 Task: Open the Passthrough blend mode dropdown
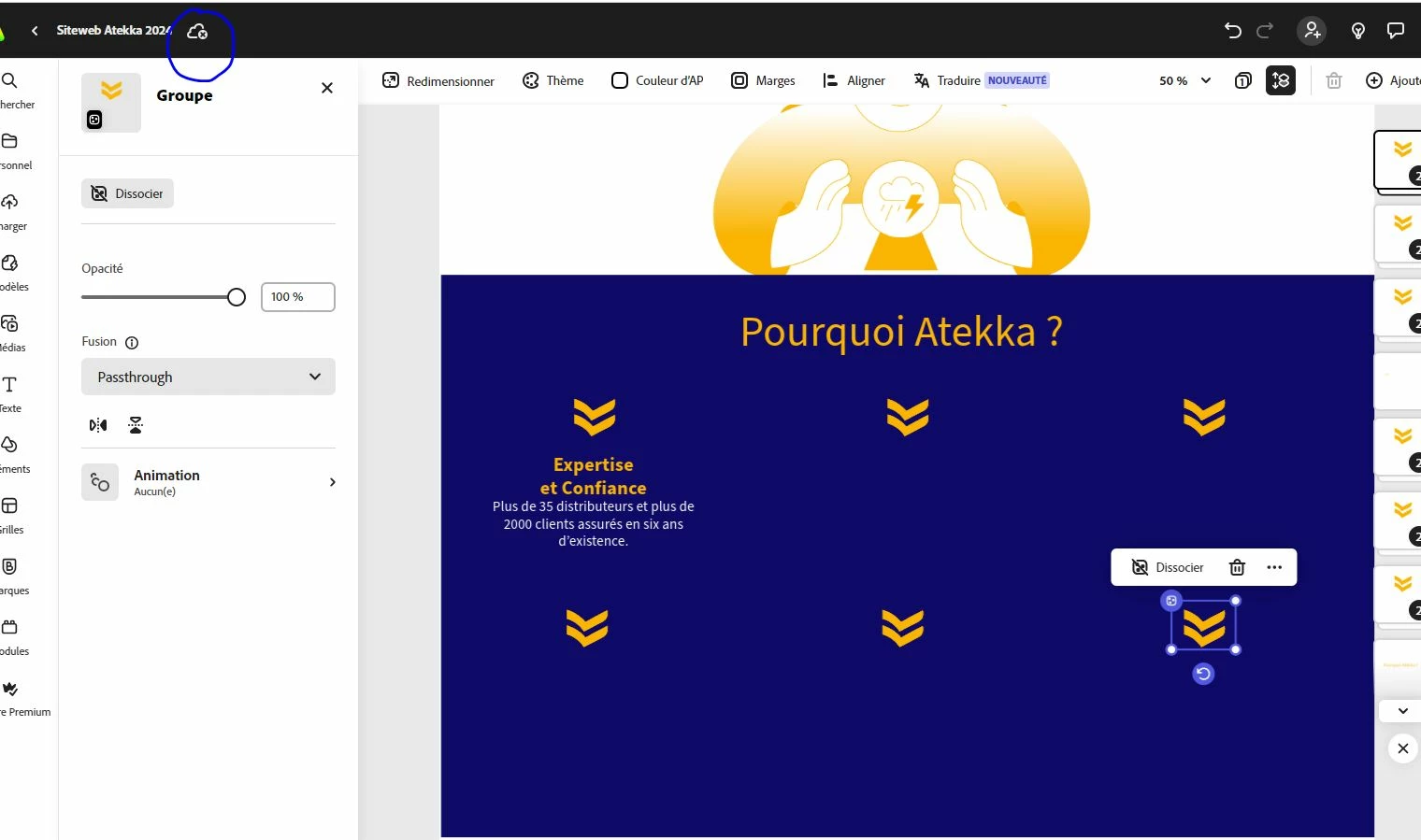pyautogui.click(x=208, y=377)
